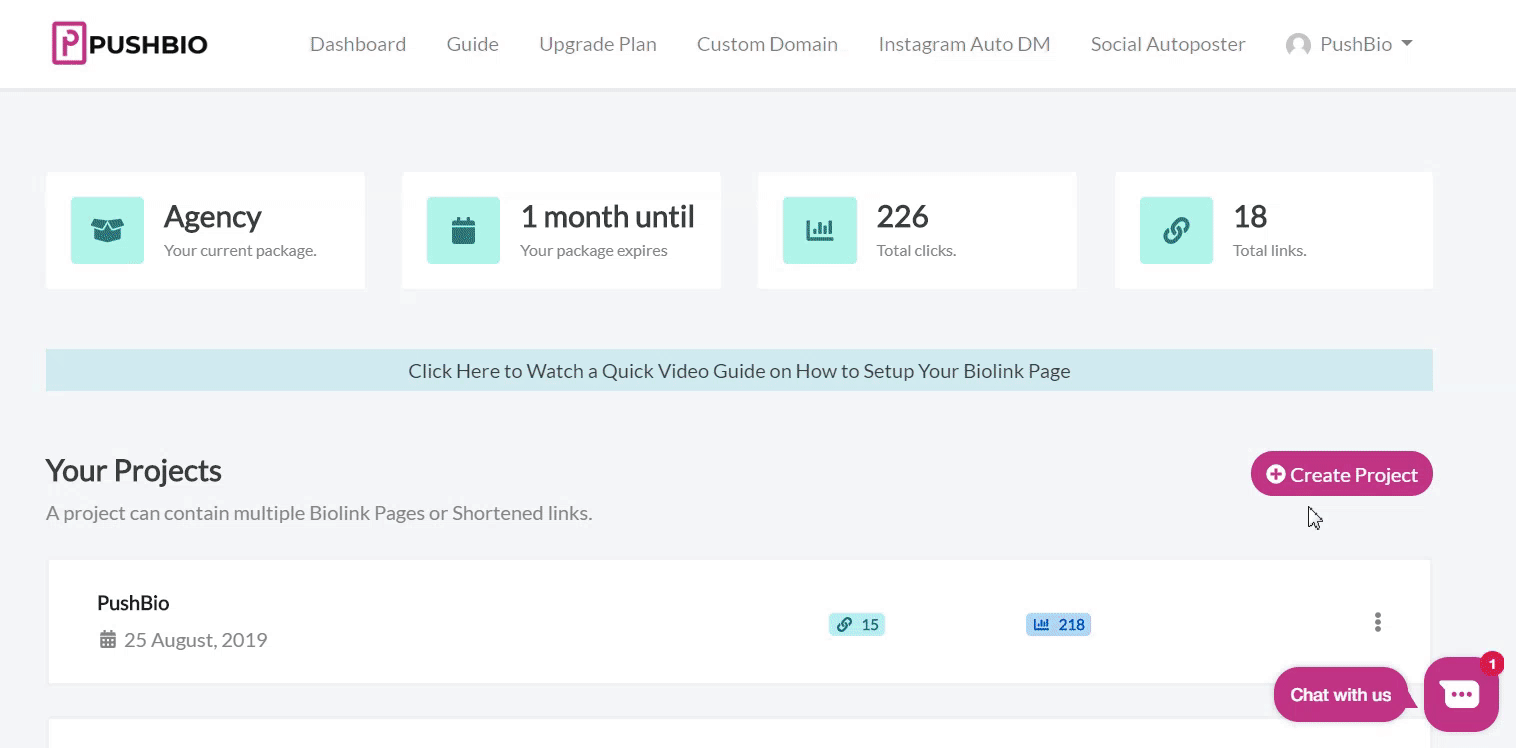1516x748 pixels.
Task: Click the 218 clicks badge on PushBio project
Action: 1058,625
